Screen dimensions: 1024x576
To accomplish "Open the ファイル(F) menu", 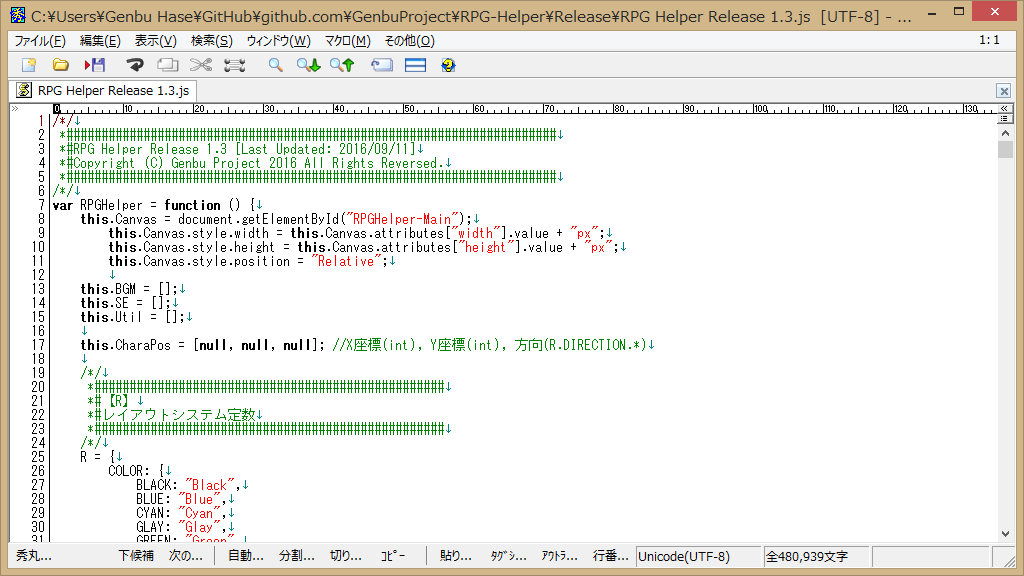I will click(x=40, y=41).
